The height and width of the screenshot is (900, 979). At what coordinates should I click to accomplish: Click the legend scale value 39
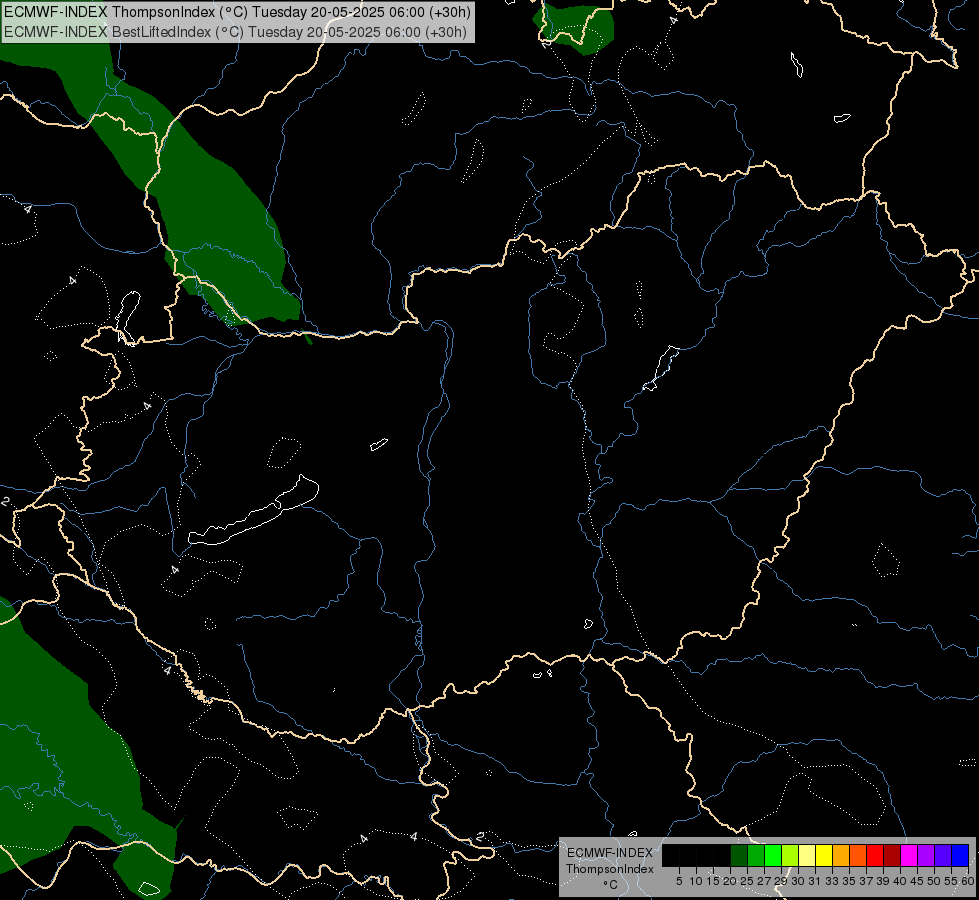click(883, 881)
